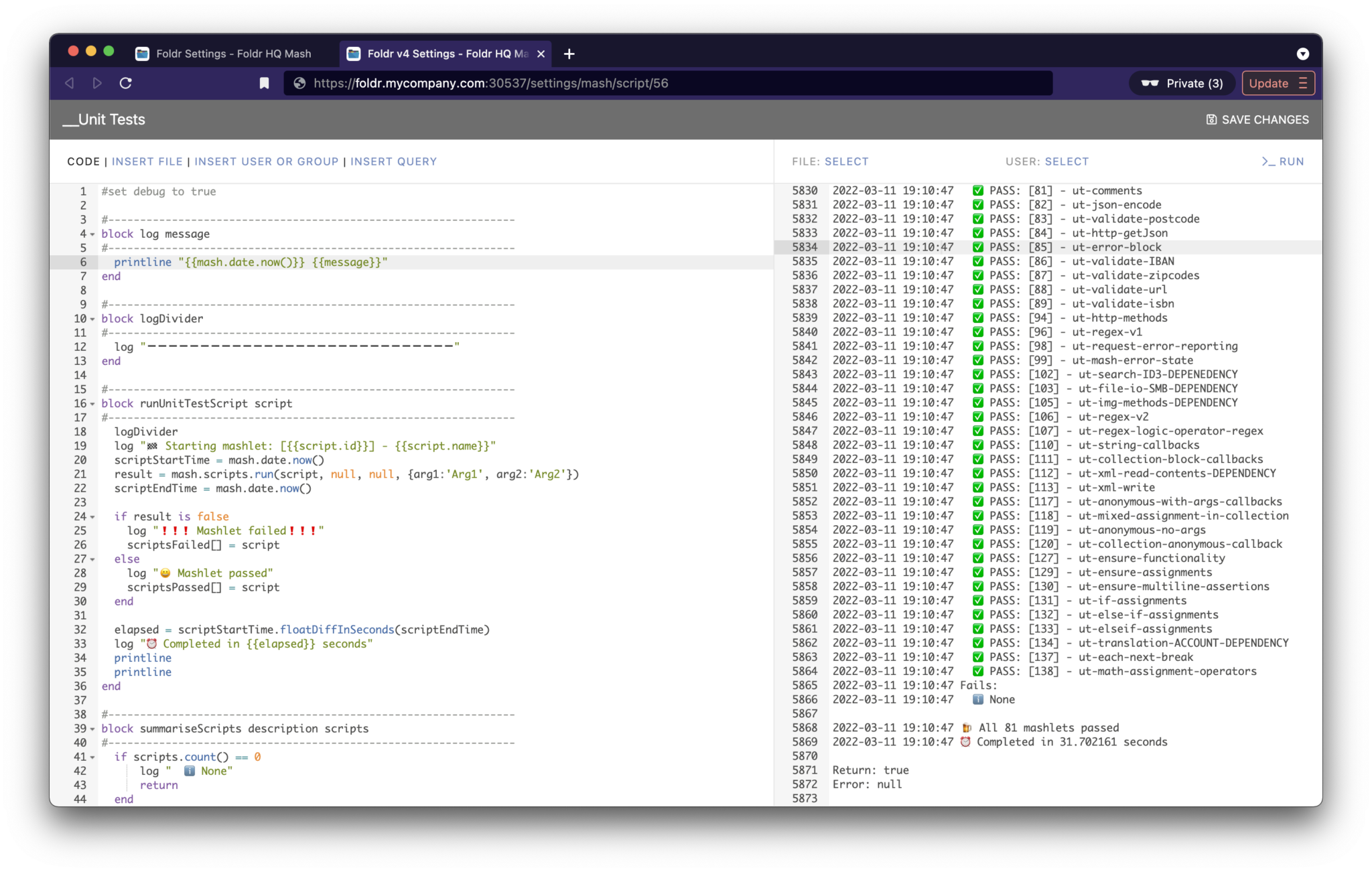Viewport: 1372px width, 872px height.
Task: Click the forward navigation arrow
Action: [x=97, y=83]
